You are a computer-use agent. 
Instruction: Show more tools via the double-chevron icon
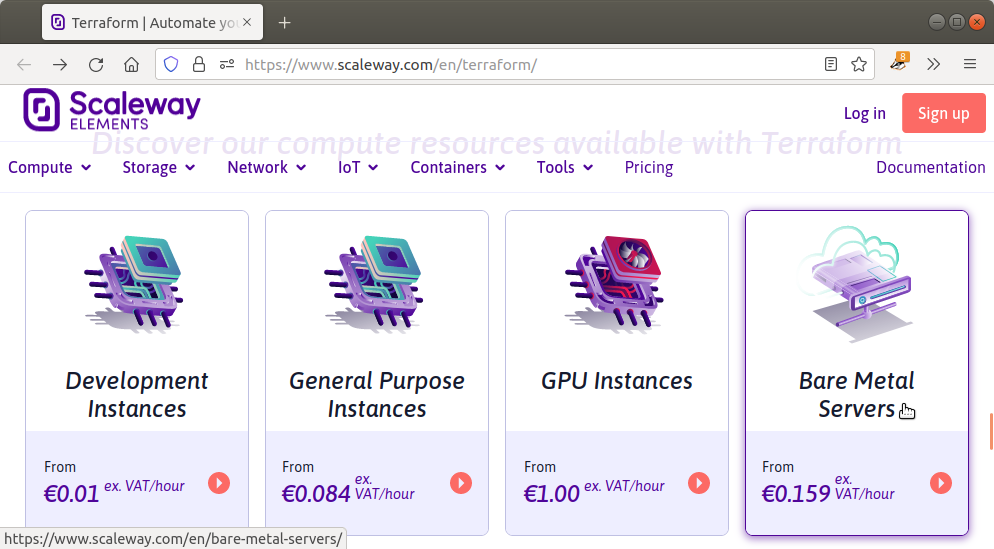click(x=933, y=65)
